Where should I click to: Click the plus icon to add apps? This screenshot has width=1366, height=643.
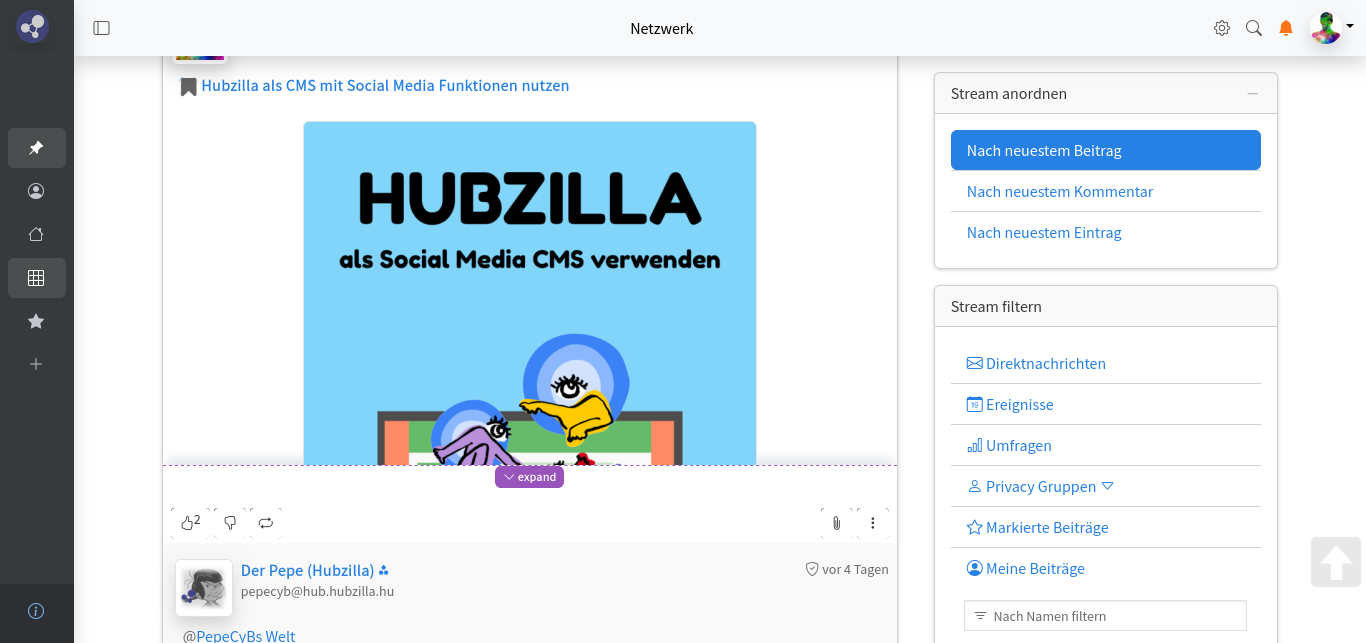coord(36,364)
